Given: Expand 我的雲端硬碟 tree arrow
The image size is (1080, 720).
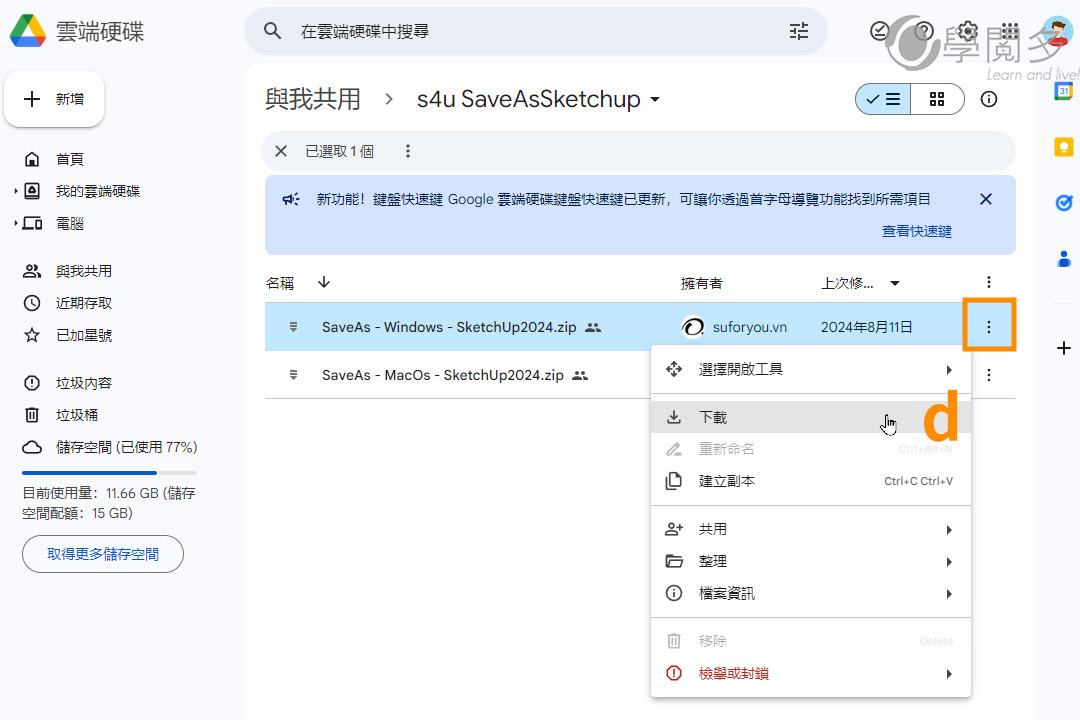Looking at the screenshot, I should 15,192.
